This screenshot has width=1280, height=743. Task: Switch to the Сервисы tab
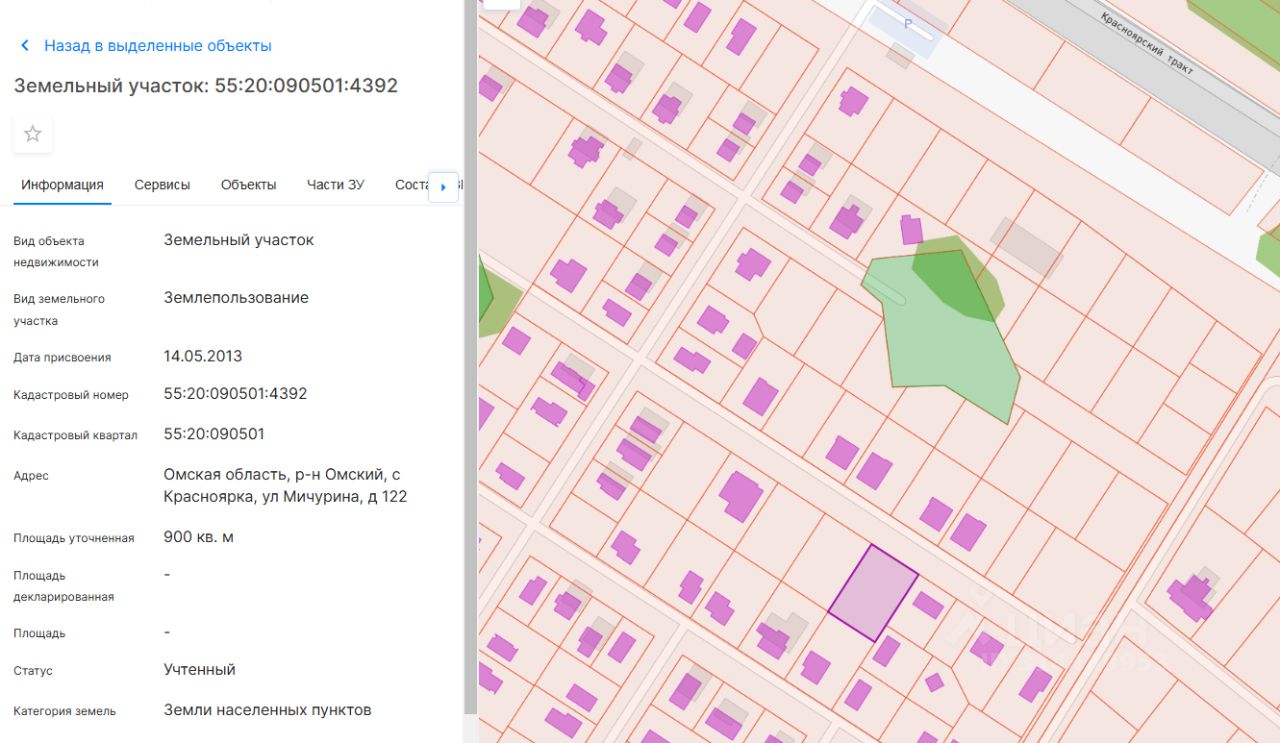point(162,185)
